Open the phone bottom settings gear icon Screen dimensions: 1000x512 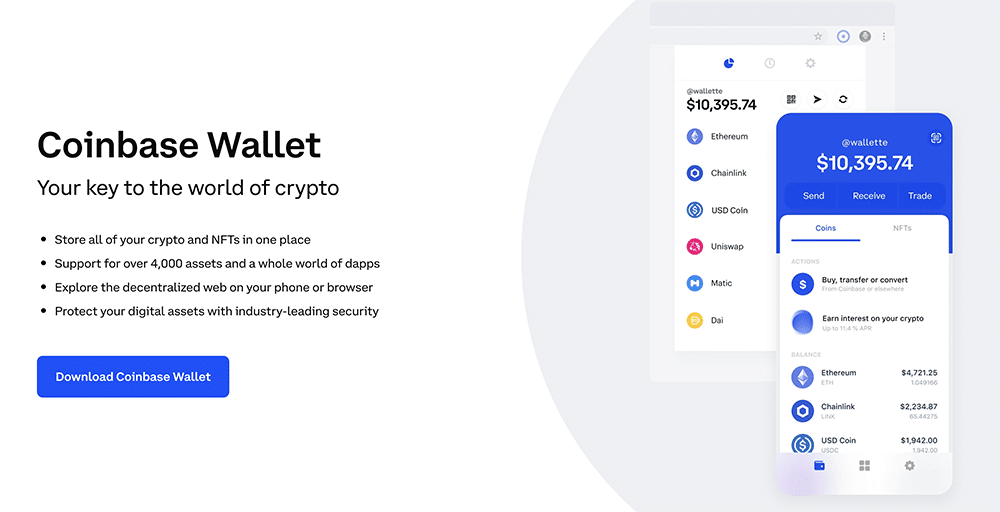[x=909, y=465]
